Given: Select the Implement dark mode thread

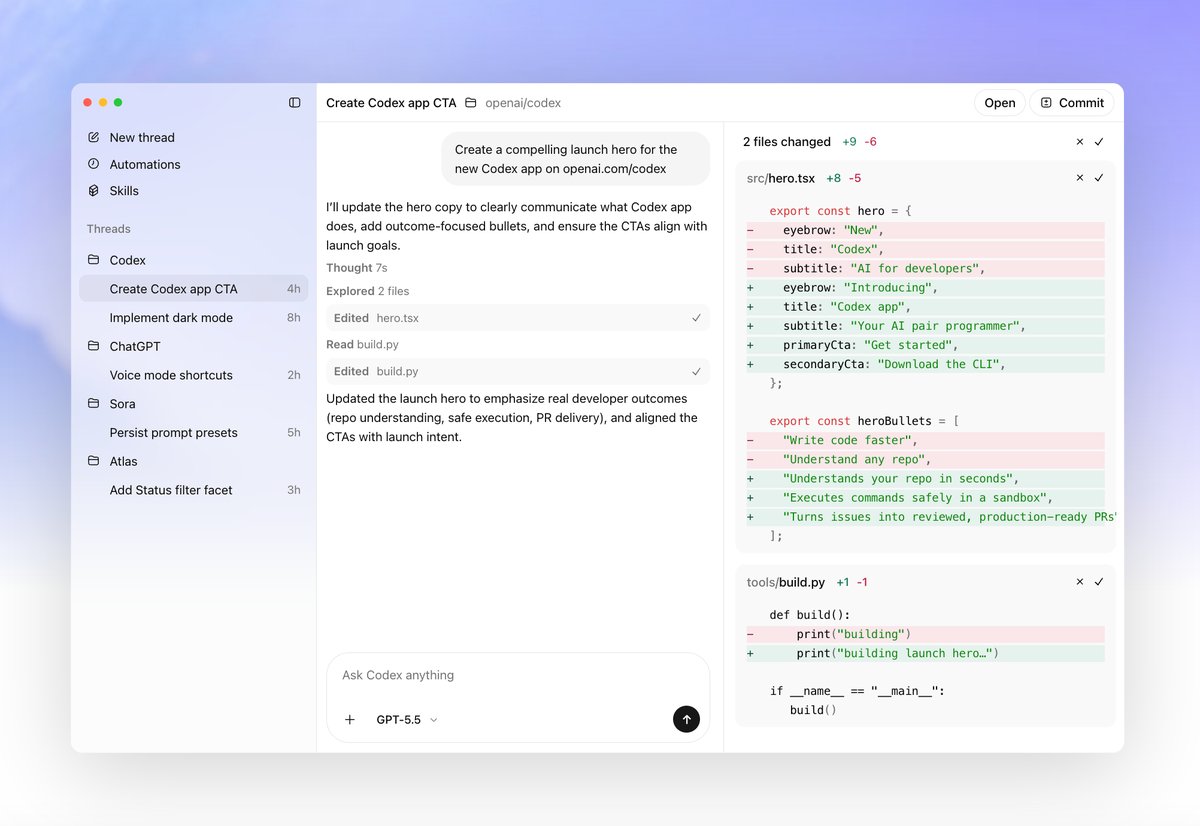Looking at the screenshot, I should (194, 318).
